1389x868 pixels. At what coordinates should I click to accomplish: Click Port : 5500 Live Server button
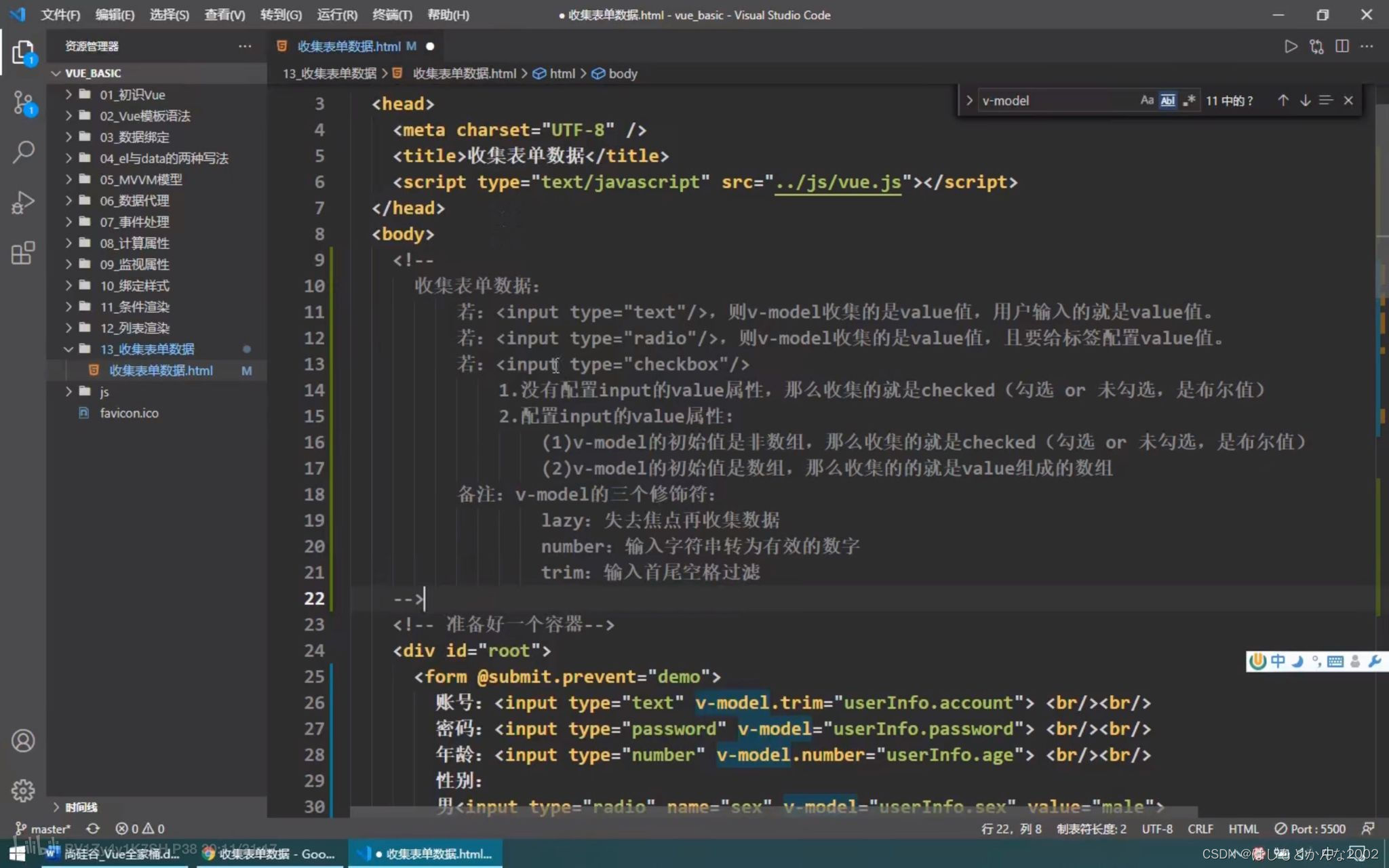click(1310, 829)
